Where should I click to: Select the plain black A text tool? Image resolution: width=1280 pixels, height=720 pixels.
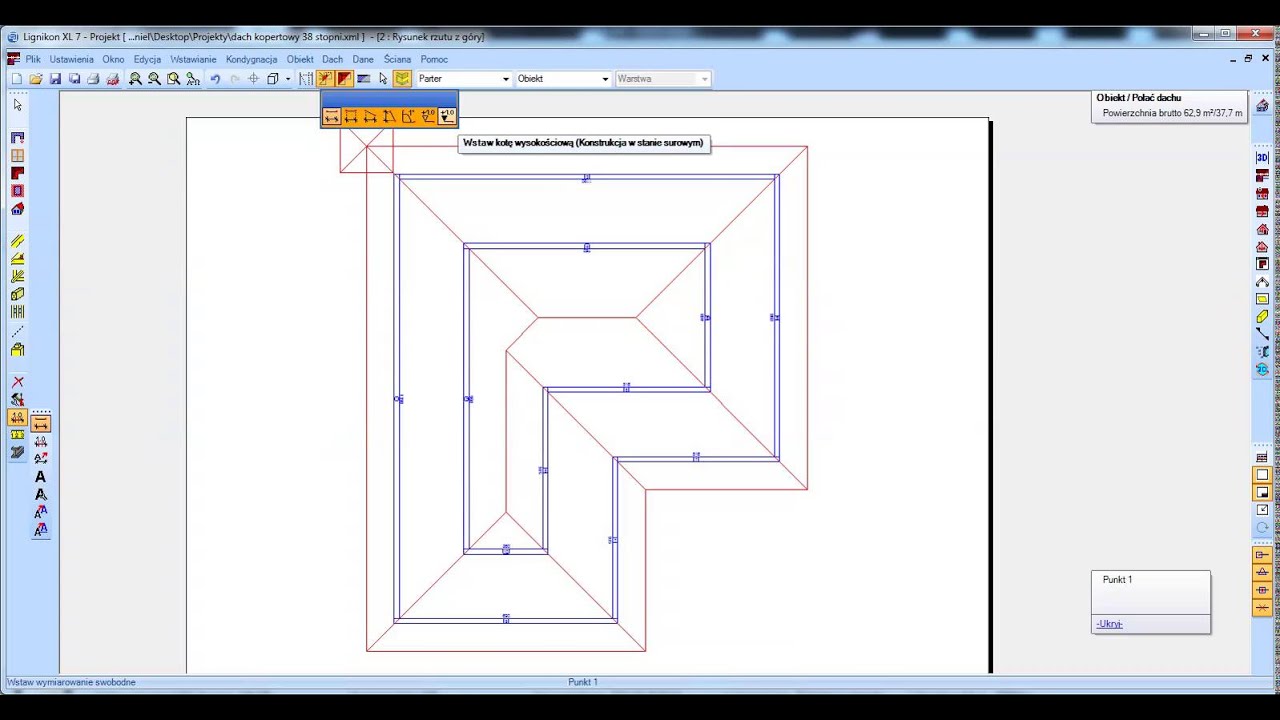click(x=41, y=477)
